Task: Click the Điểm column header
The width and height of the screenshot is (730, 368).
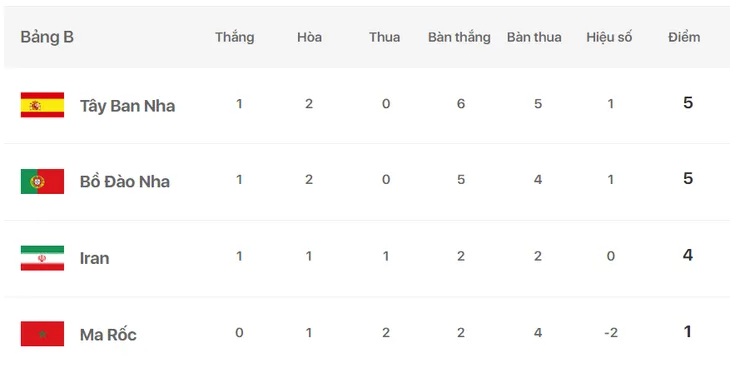Action: [684, 37]
